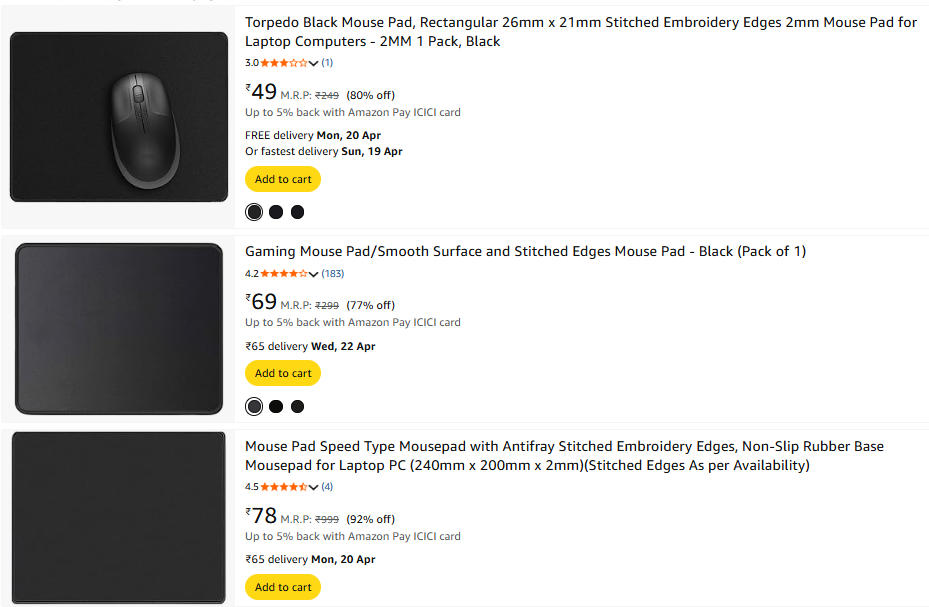Expand the 4.5 star rating chevron
929x607 pixels.
[x=314, y=488]
